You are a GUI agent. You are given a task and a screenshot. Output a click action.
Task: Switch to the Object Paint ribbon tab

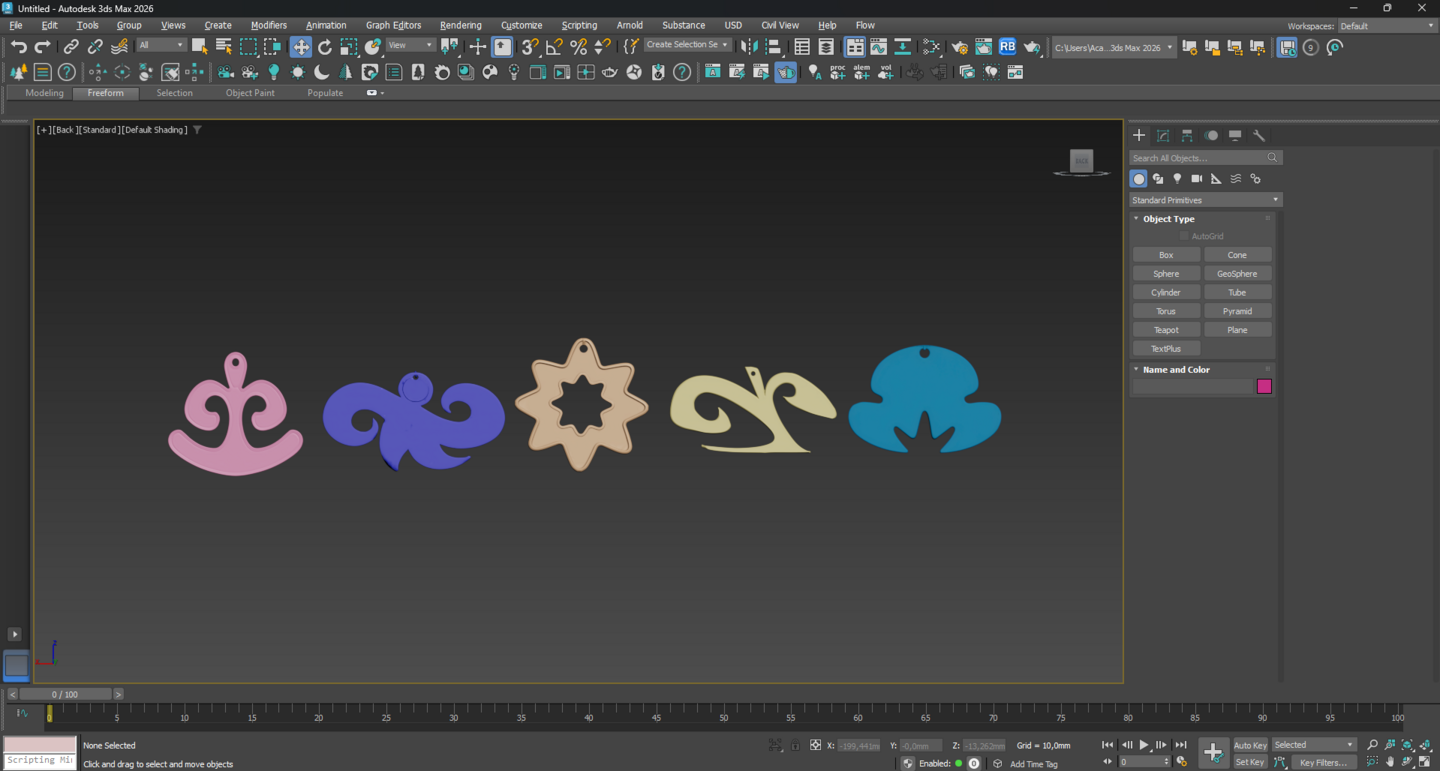point(250,93)
